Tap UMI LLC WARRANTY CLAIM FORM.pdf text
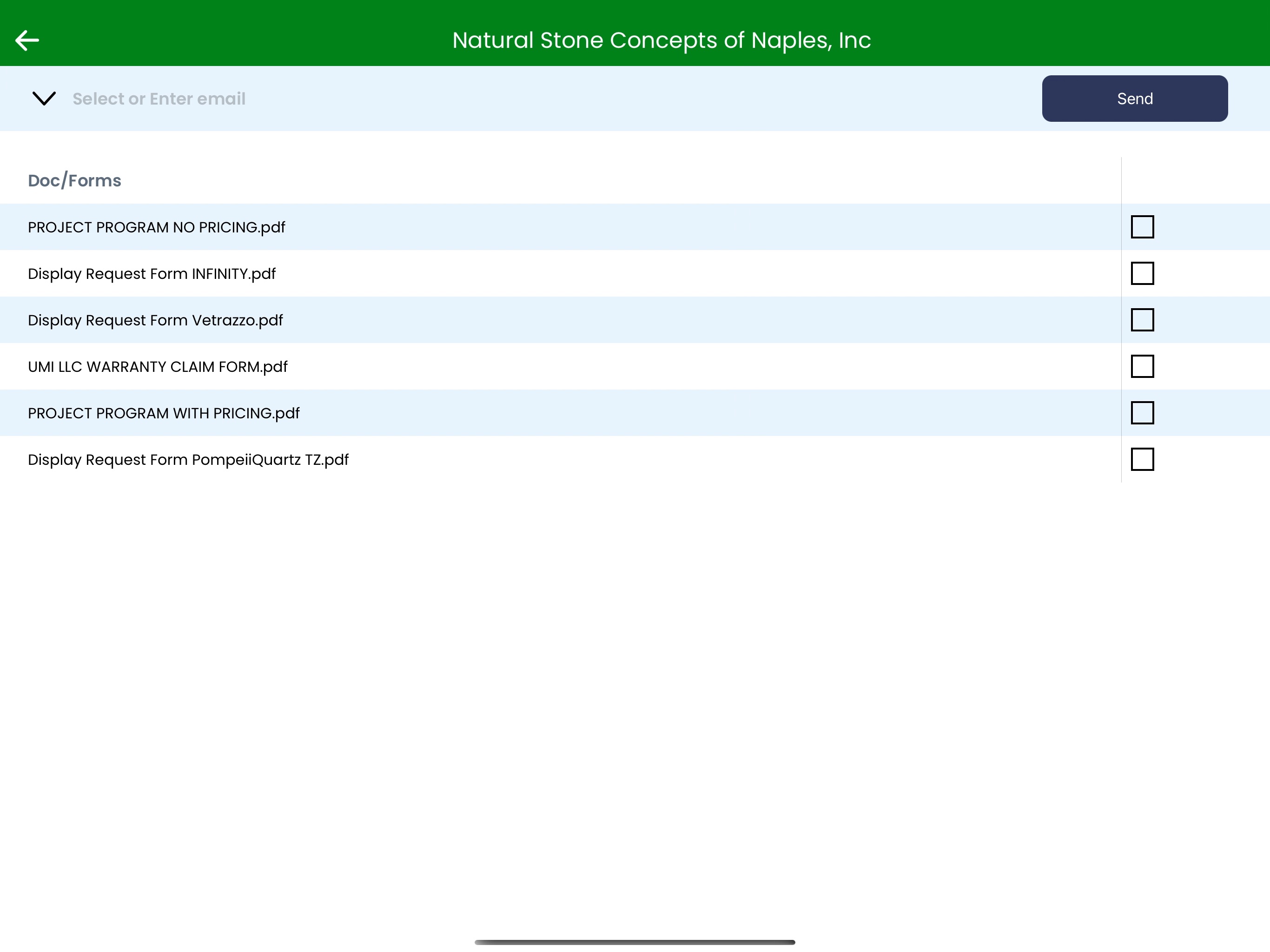This screenshot has width=1270, height=952. (x=157, y=367)
